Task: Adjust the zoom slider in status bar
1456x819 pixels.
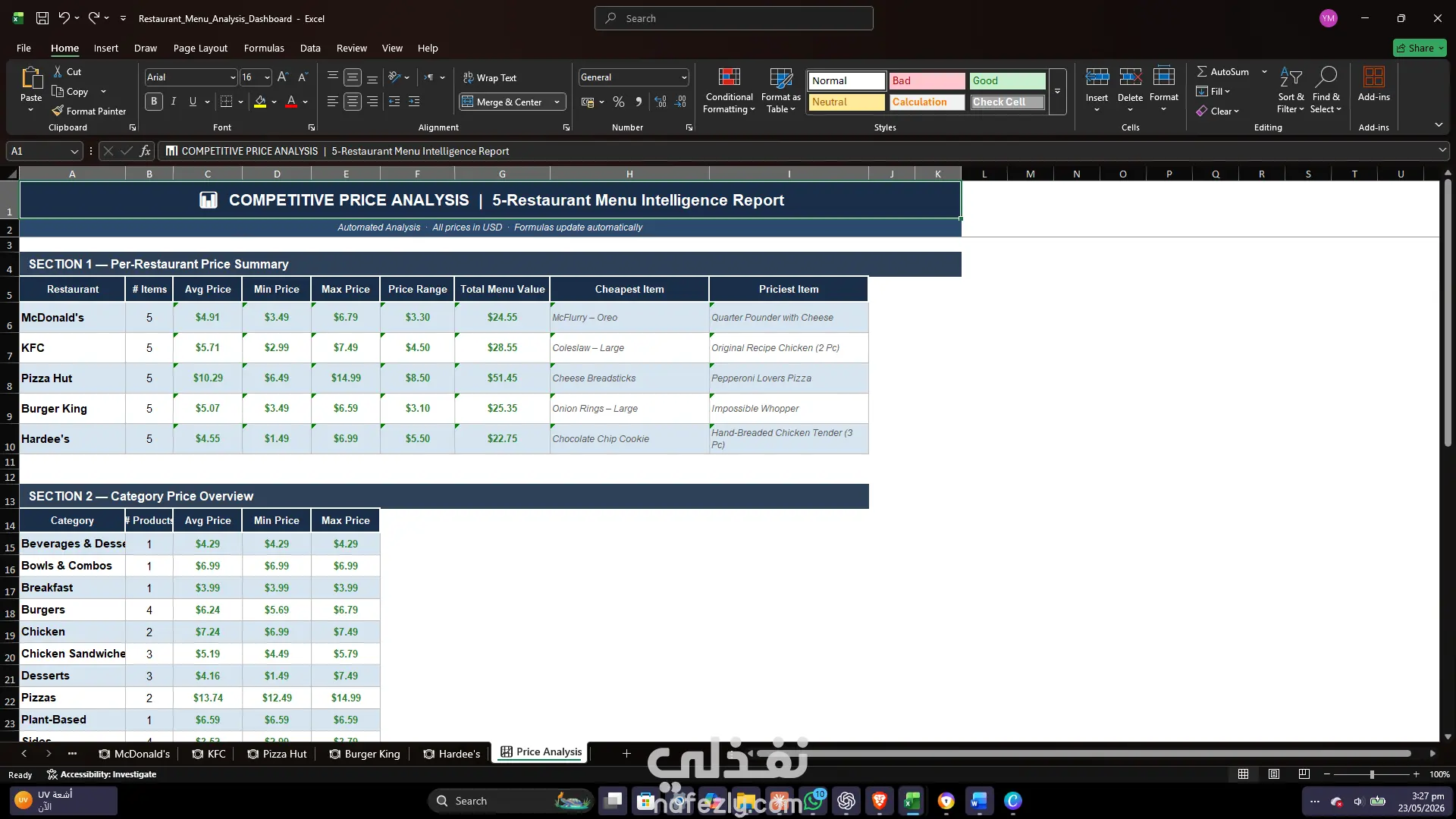Action: (x=1371, y=774)
